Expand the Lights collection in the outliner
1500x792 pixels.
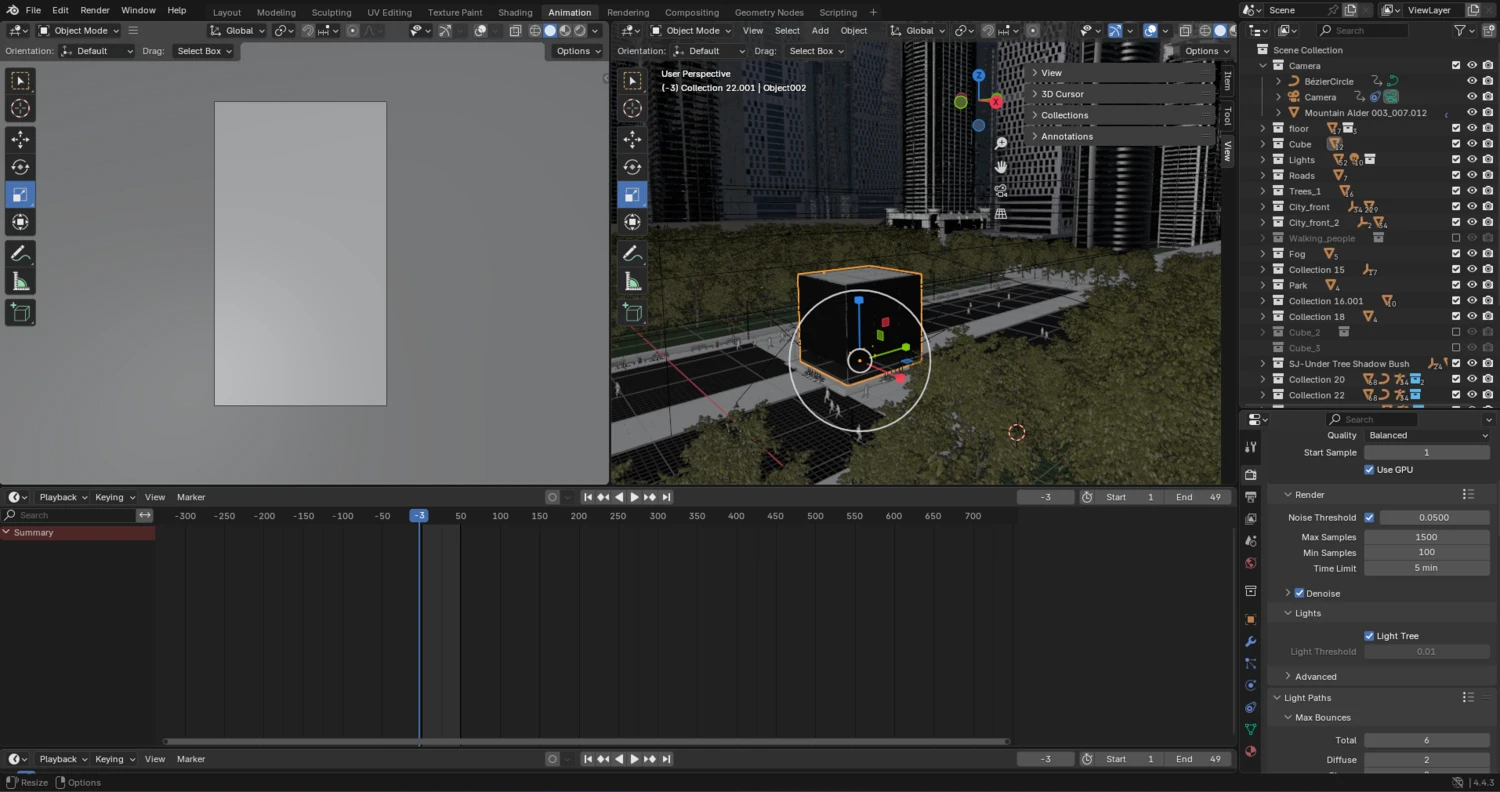pyautogui.click(x=1263, y=159)
